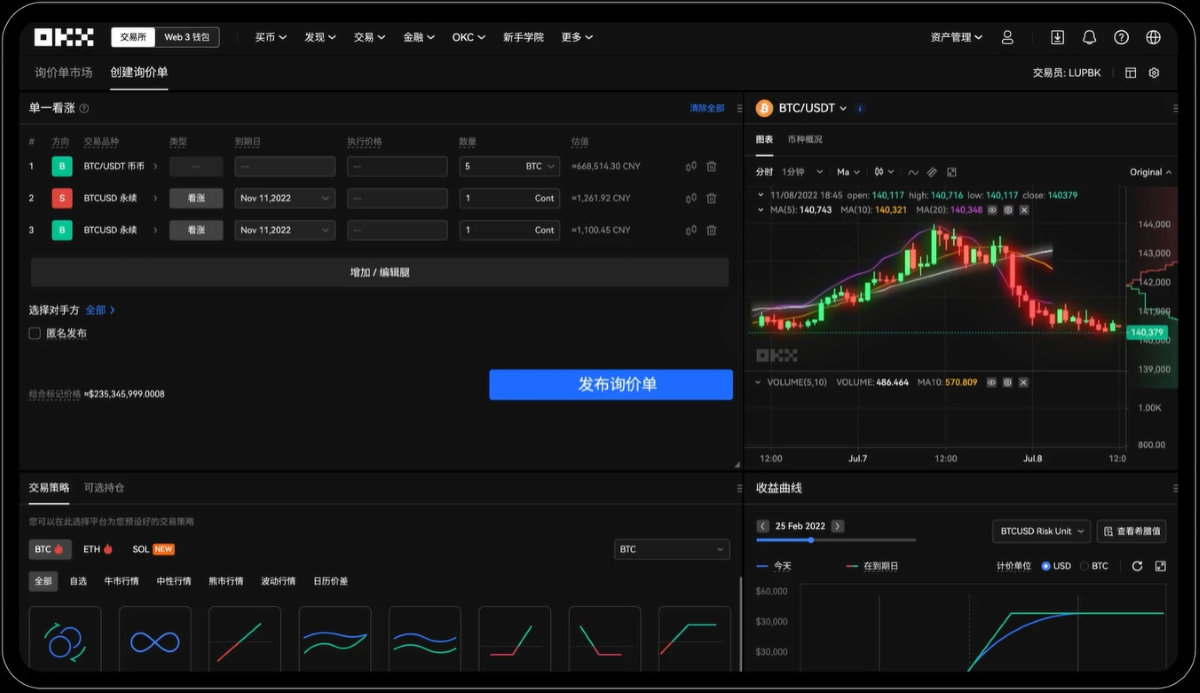Click the duplicate icon on row 1 BTC/USDT

(691, 167)
